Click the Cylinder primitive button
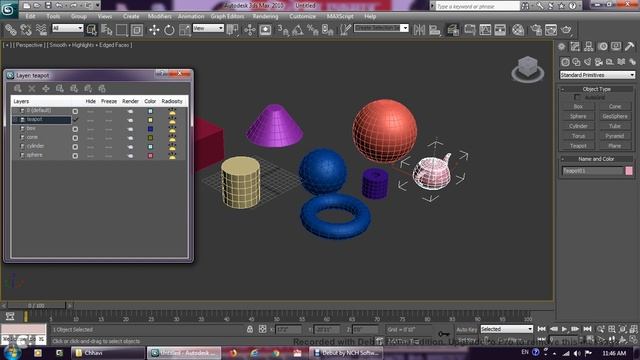 (578, 126)
